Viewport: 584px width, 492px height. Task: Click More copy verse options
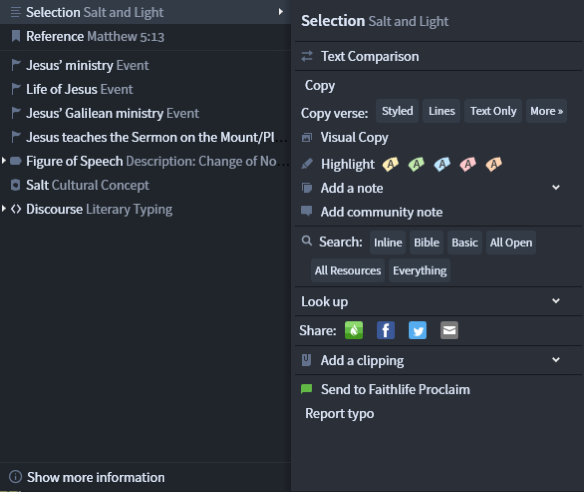click(546, 111)
